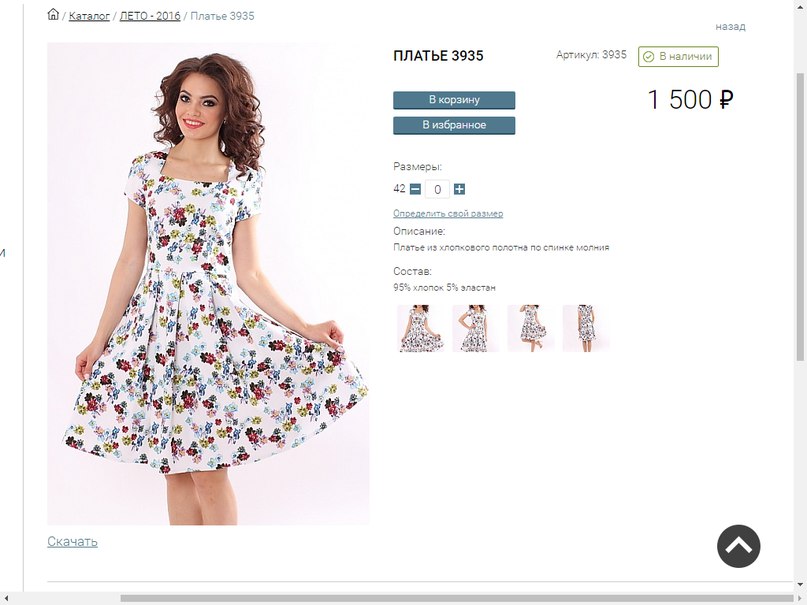Click the horizontal scrollbar left arrow
This screenshot has width=807, height=605.
click(5, 599)
